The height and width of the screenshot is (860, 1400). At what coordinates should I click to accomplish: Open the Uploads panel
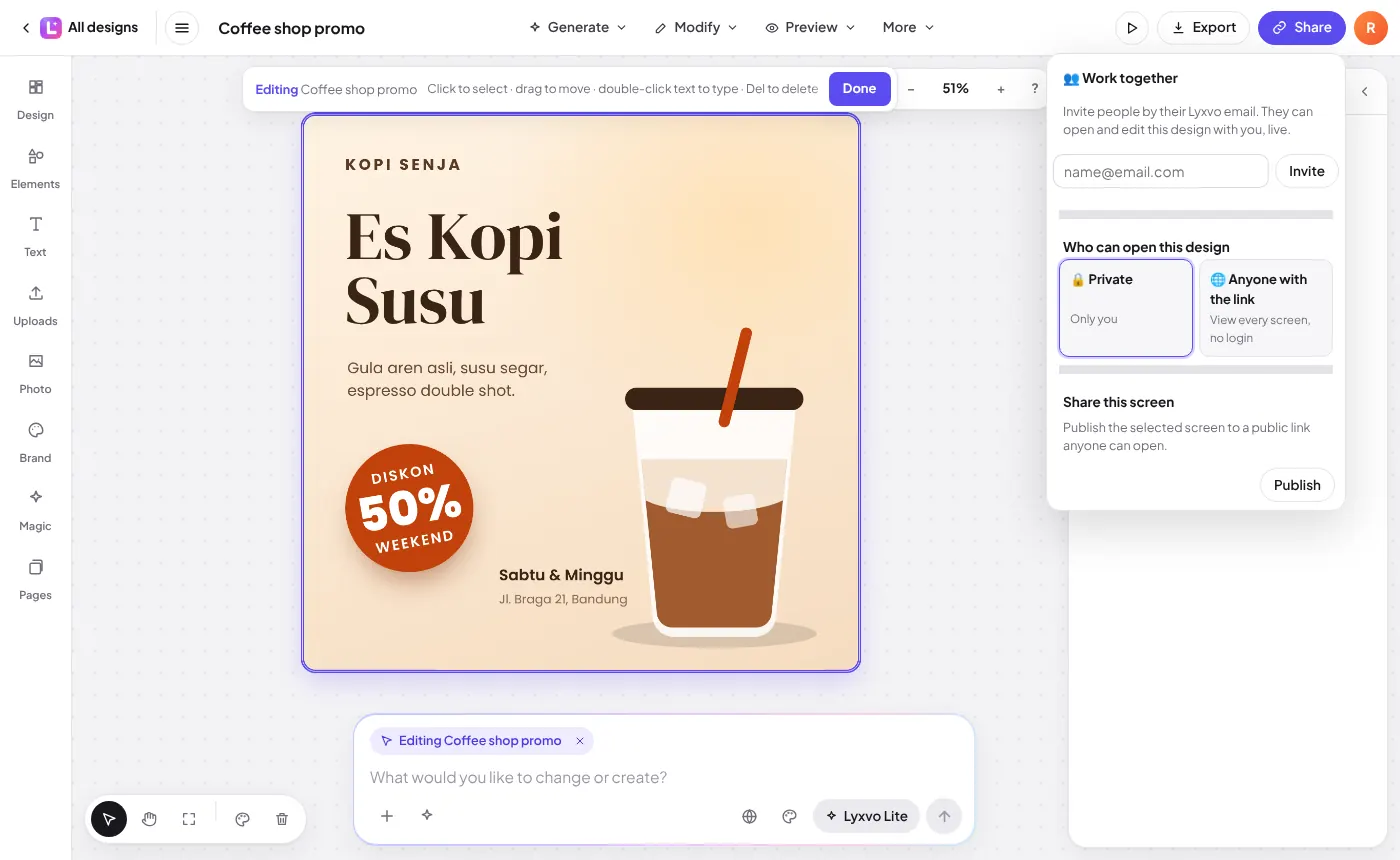point(35,306)
